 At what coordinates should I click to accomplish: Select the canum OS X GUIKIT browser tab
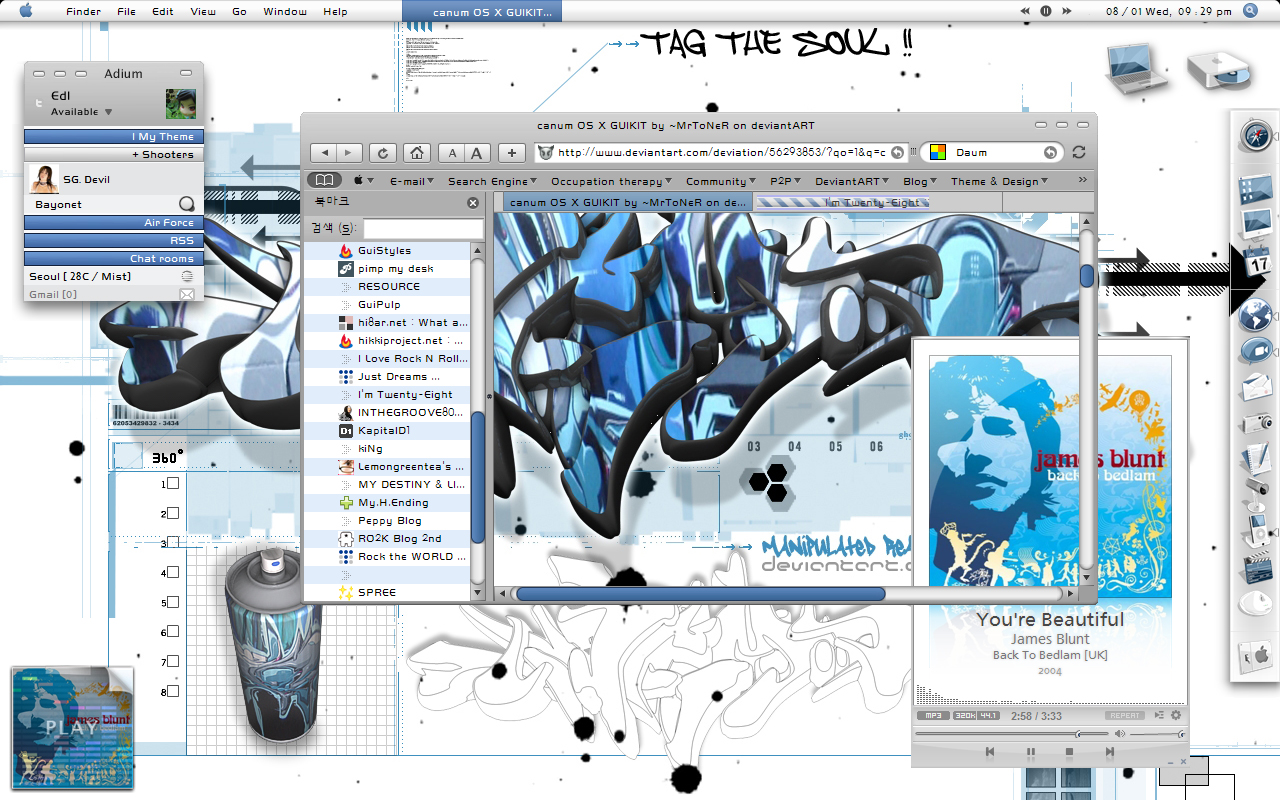627,202
